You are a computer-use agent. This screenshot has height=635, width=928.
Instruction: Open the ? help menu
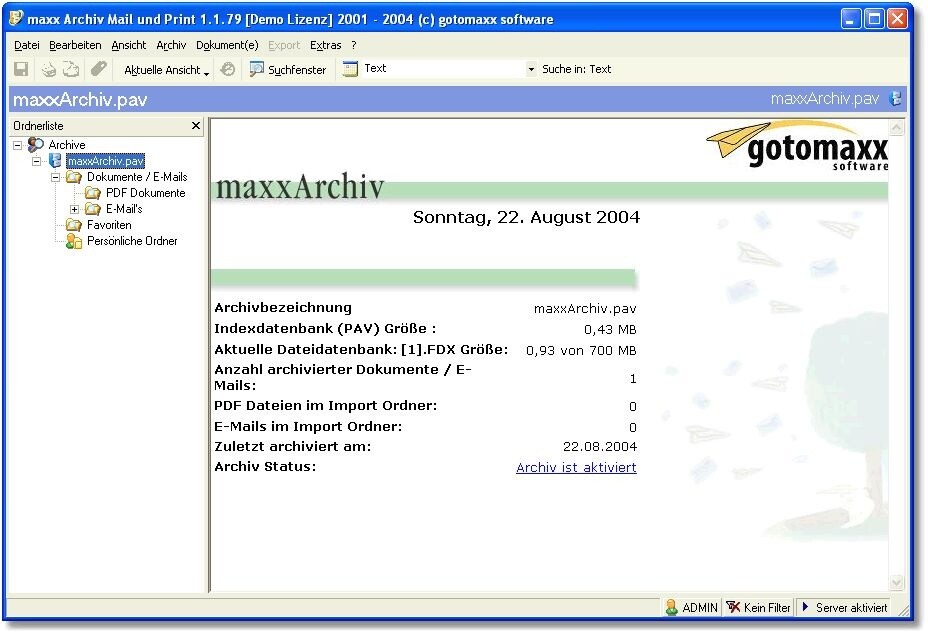[x=354, y=45]
